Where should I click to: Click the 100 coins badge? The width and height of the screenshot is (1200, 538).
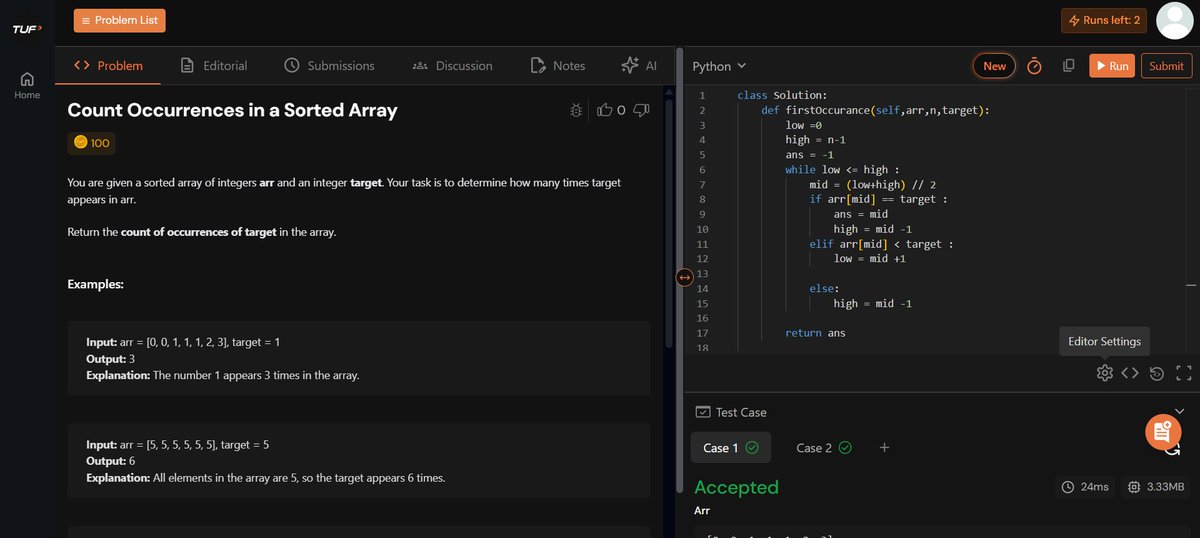coord(91,143)
